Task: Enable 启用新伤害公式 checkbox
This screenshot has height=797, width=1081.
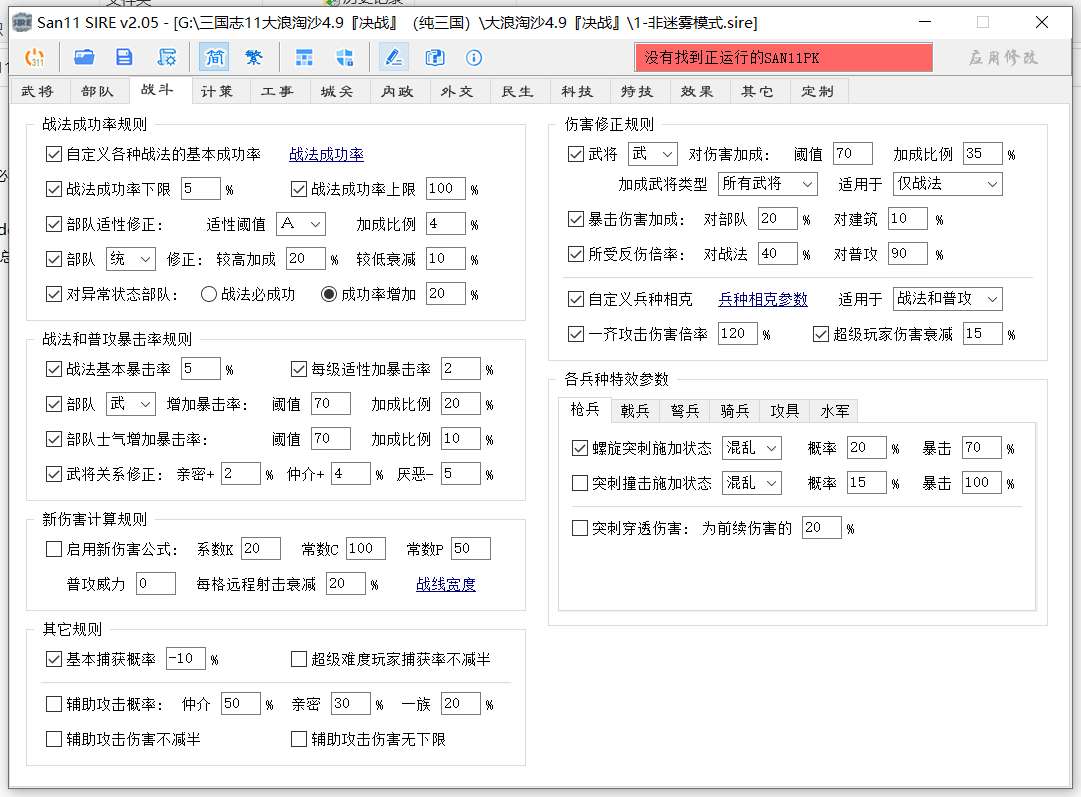Action: (x=54, y=549)
